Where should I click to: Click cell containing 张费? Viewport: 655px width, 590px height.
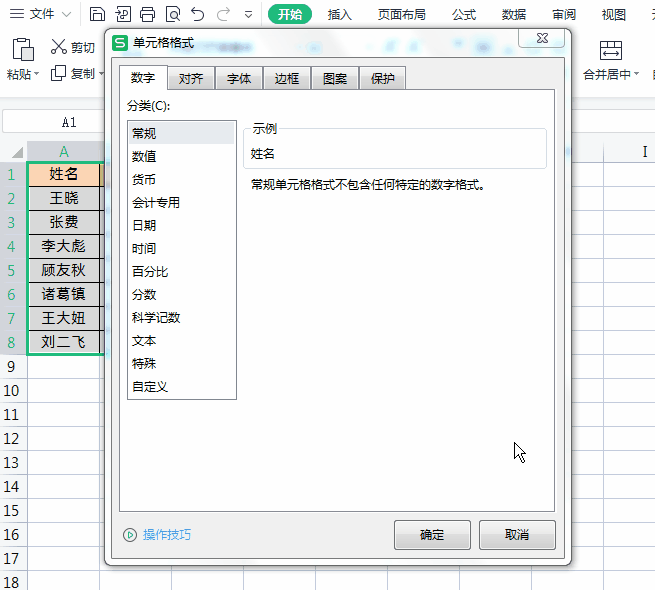[x=63, y=222]
